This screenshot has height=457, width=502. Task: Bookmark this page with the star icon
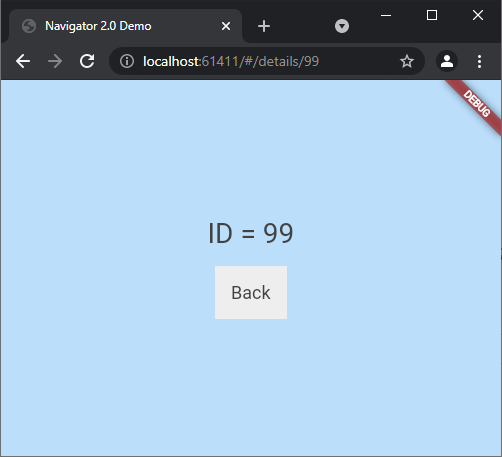(407, 61)
